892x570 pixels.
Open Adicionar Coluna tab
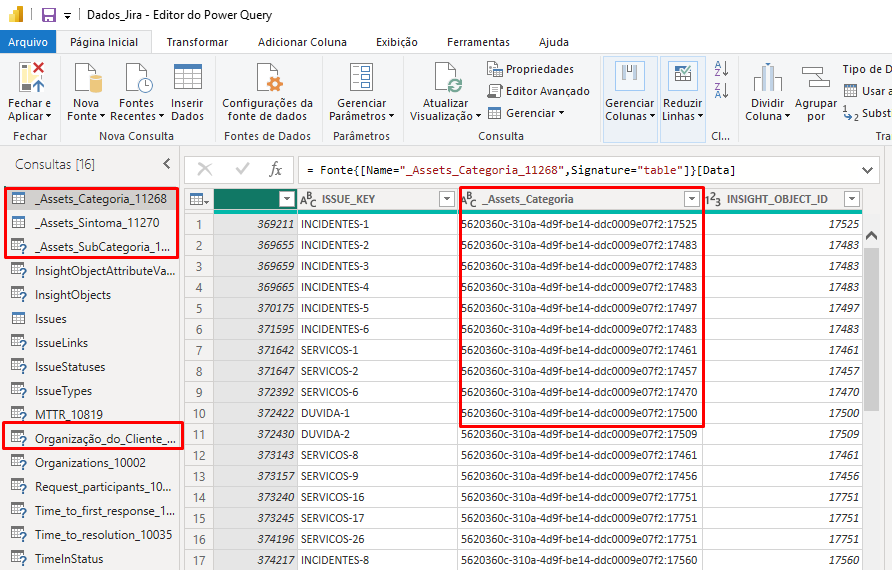(x=302, y=42)
